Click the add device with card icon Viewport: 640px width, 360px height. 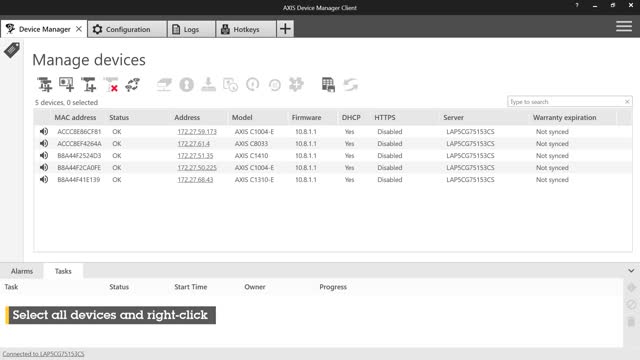pos(67,85)
